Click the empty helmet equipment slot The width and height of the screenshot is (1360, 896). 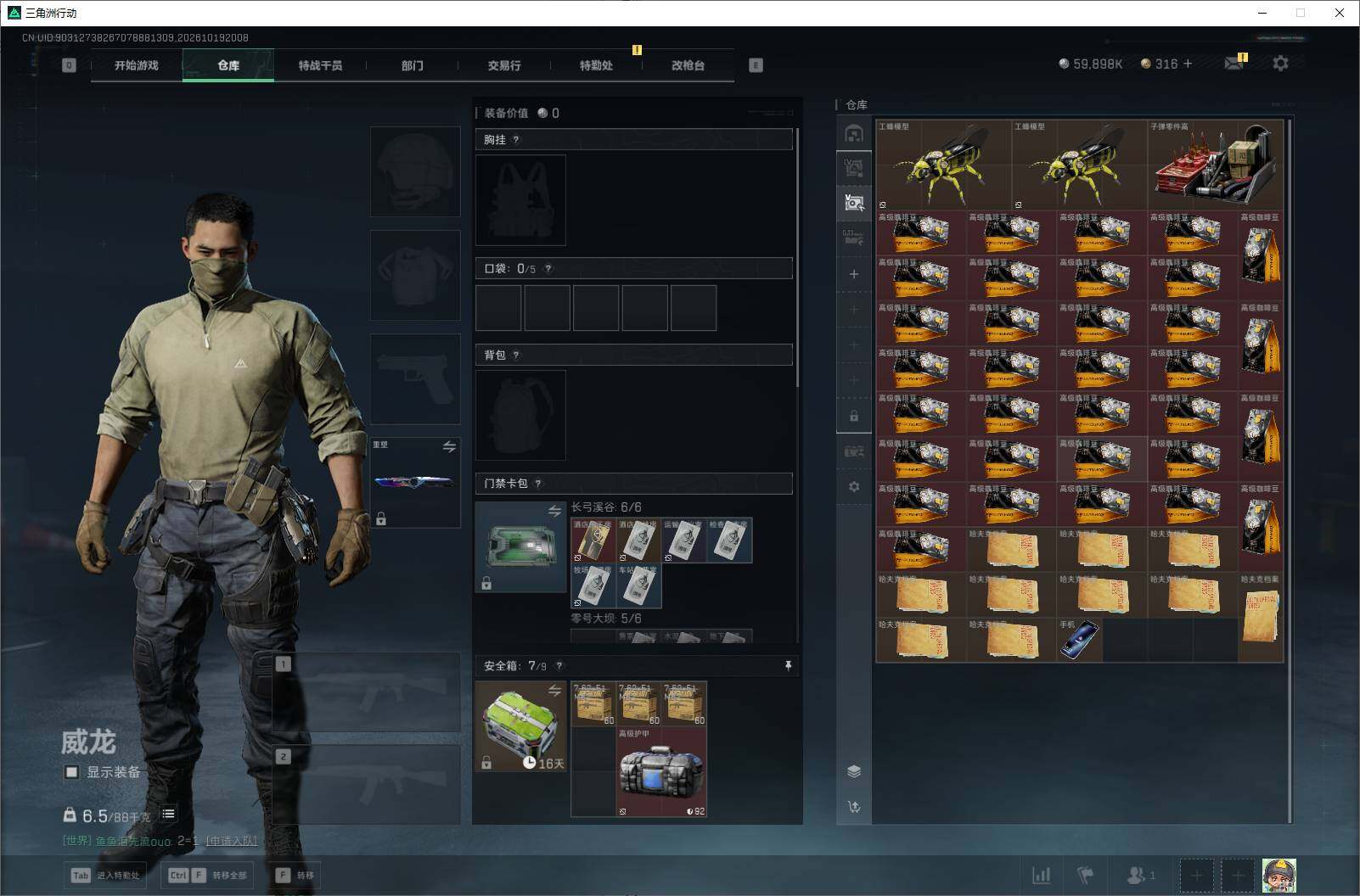[x=415, y=171]
